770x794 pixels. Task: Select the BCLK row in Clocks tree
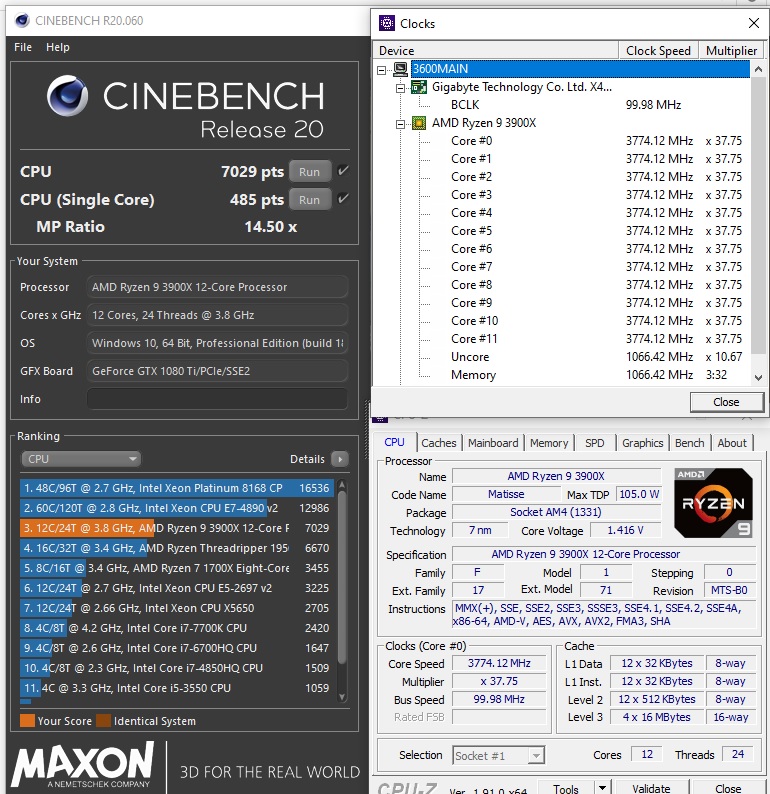pyautogui.click(x=582, y=105)
